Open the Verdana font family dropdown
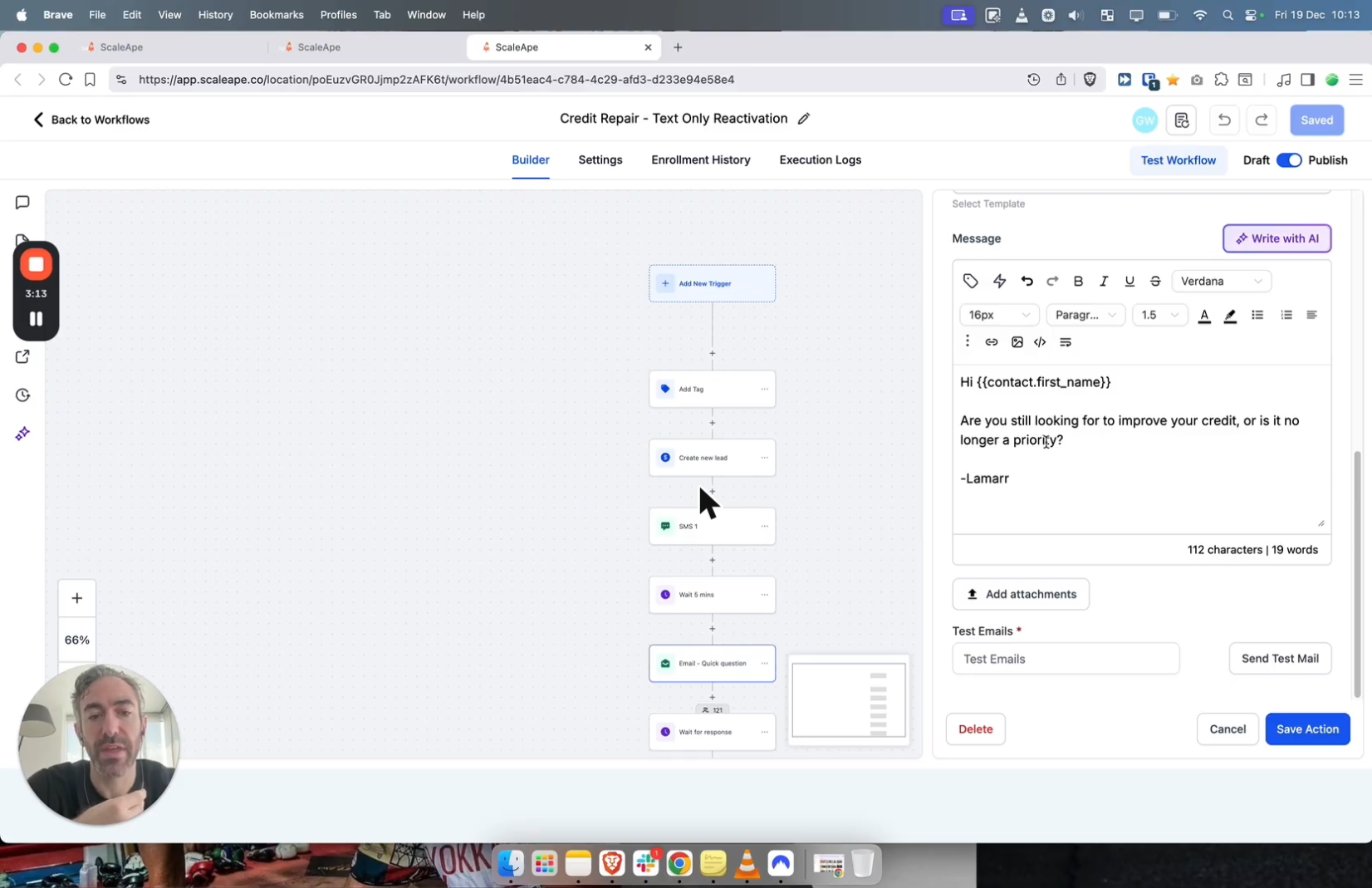 tap(1221, 281)
